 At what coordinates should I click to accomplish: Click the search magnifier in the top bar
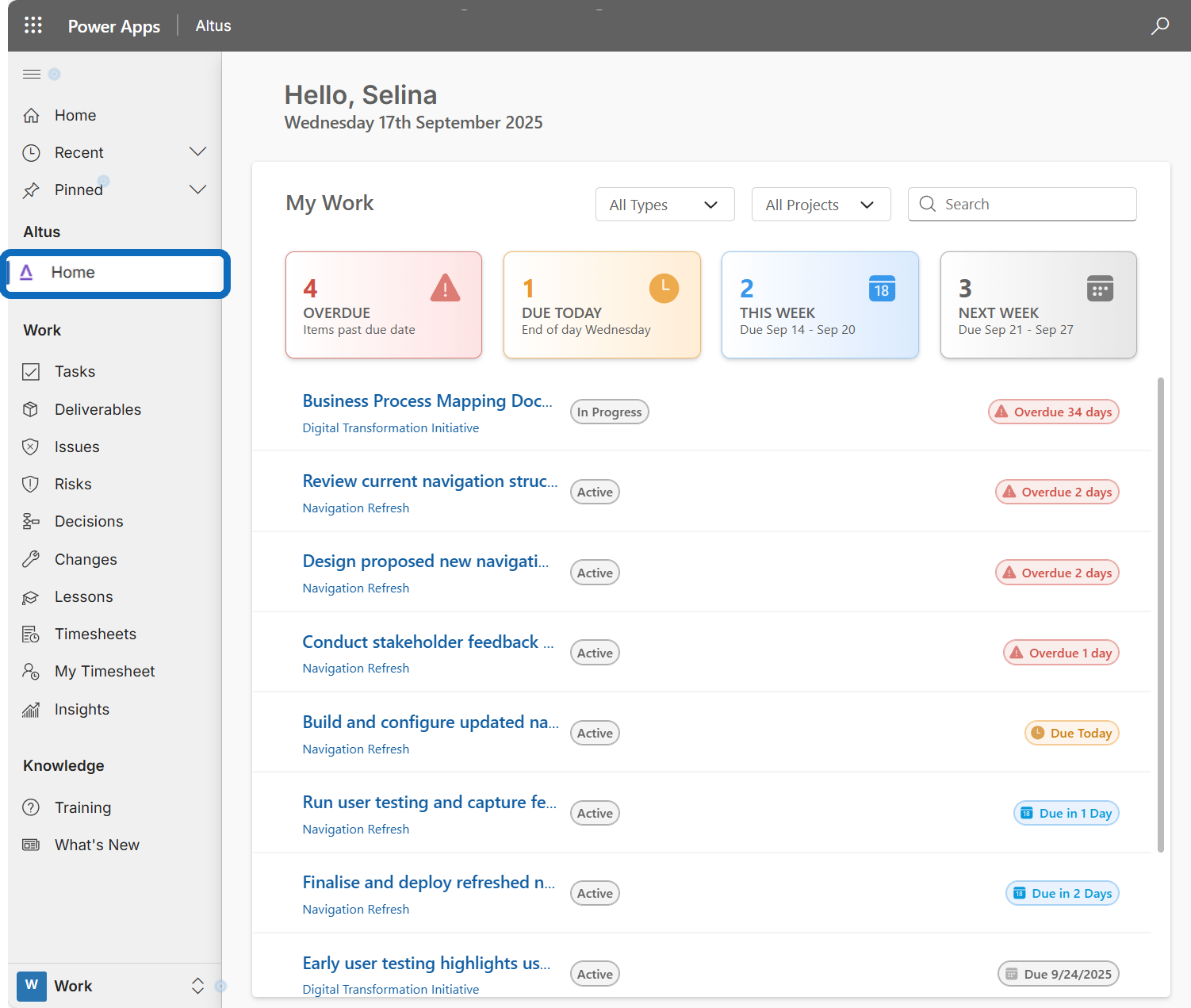[x=1159, y=25]
